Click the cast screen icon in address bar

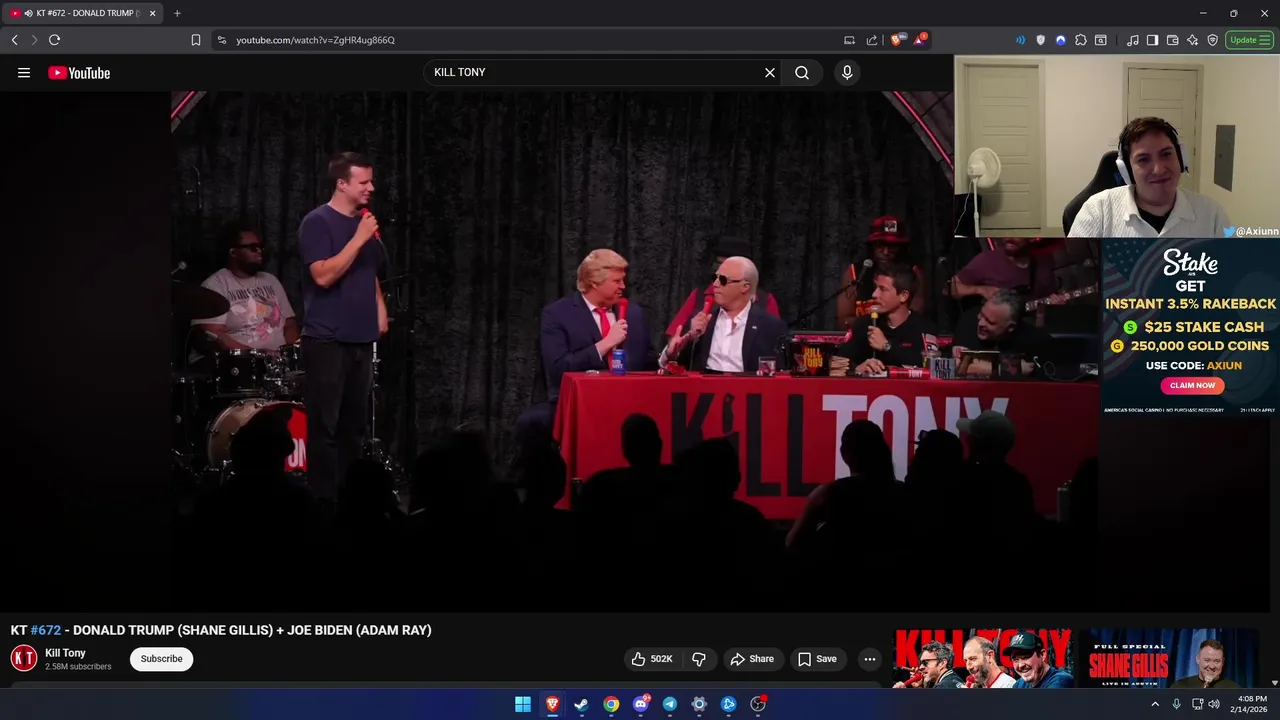pyautogui.click(x=849, y=40)
